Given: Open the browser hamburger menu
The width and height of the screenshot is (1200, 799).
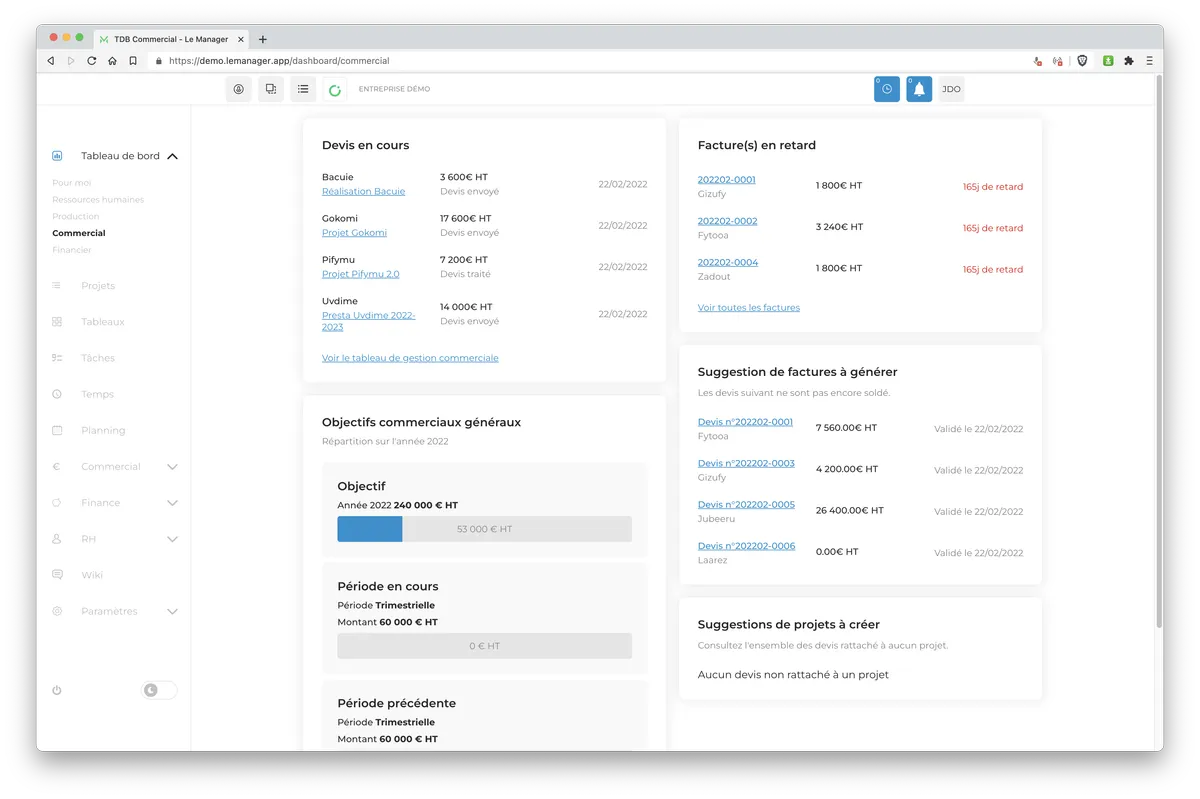Looking at the screenshot, I should click(x=1150, y=61).
